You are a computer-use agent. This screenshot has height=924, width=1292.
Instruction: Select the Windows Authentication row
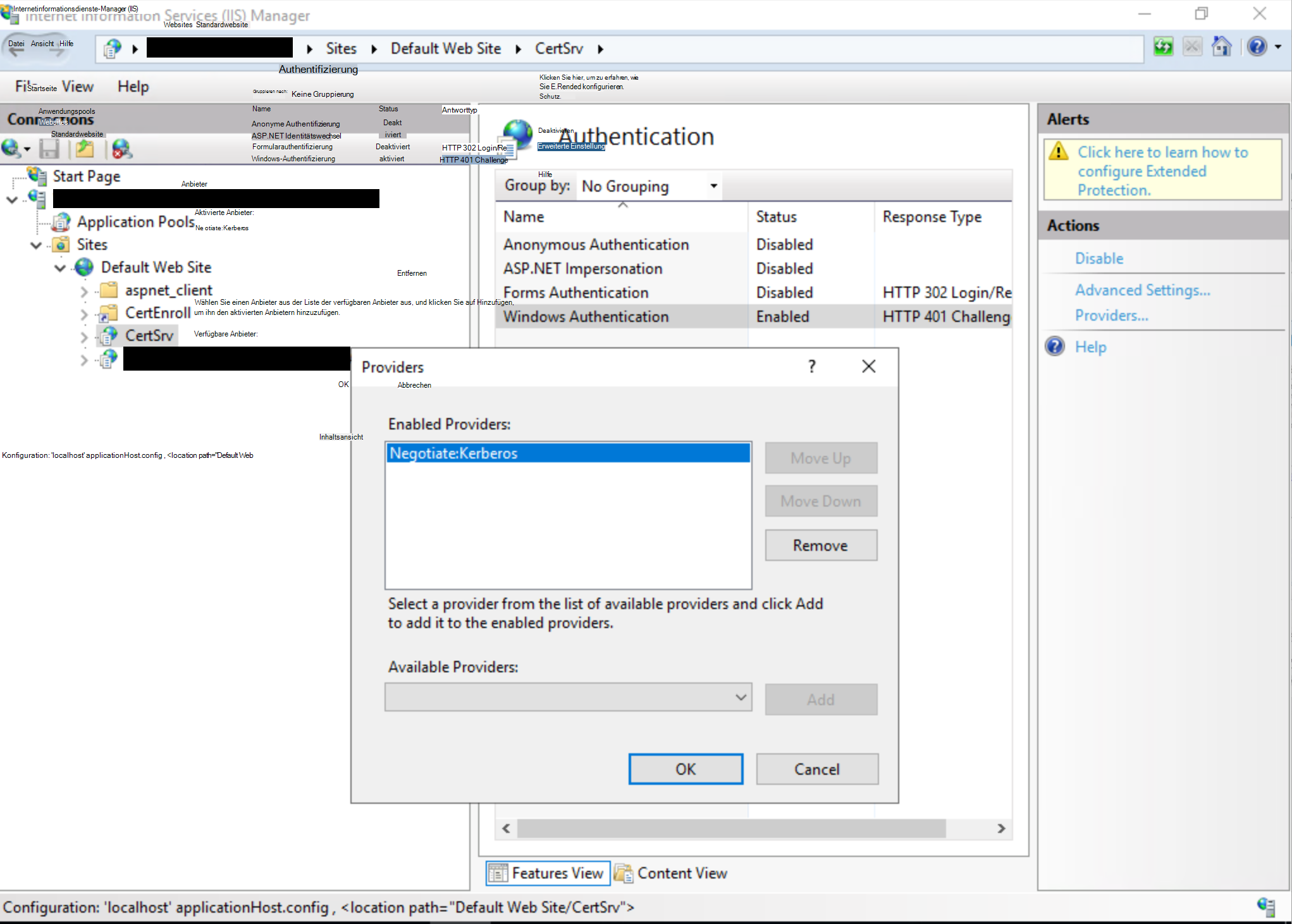(753, 317)
